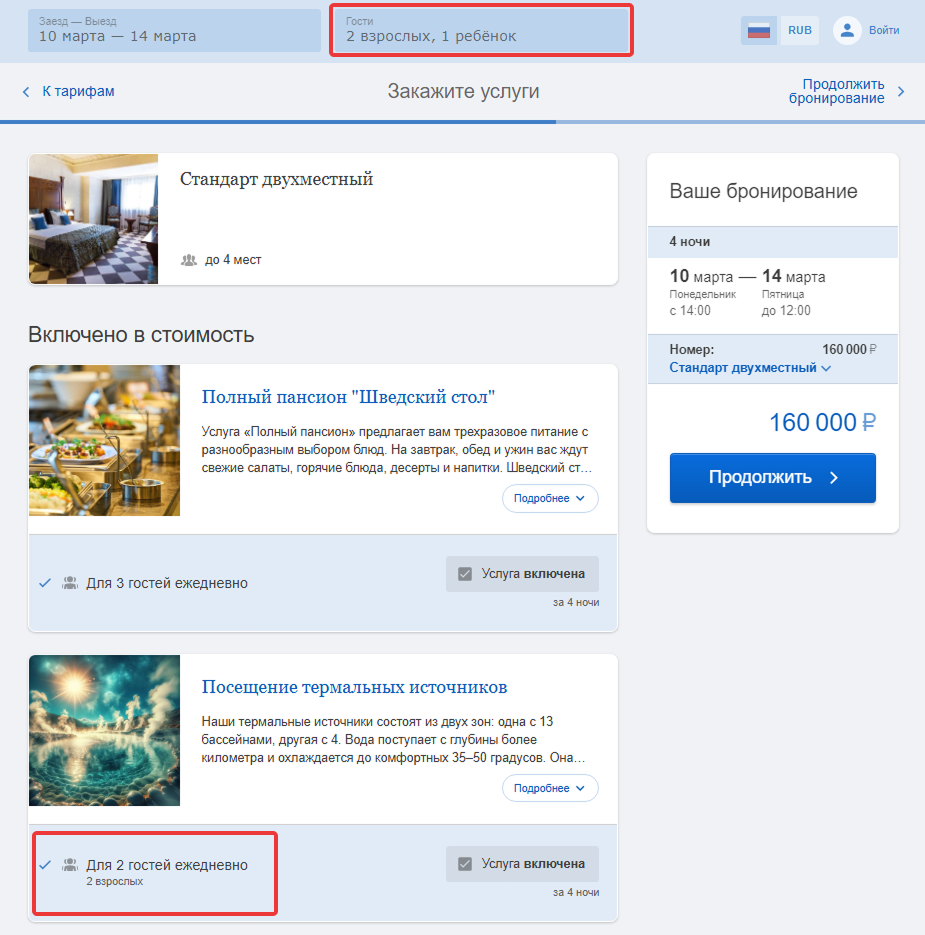Screen dimensions: 925x935
Task: Open the Стандарт двухместный room photo
Action: click(94, 219)
